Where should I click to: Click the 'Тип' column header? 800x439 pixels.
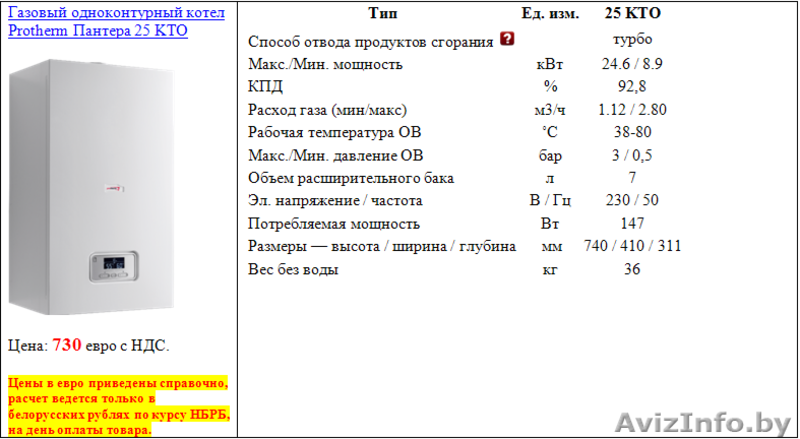(x=383, y=14)
